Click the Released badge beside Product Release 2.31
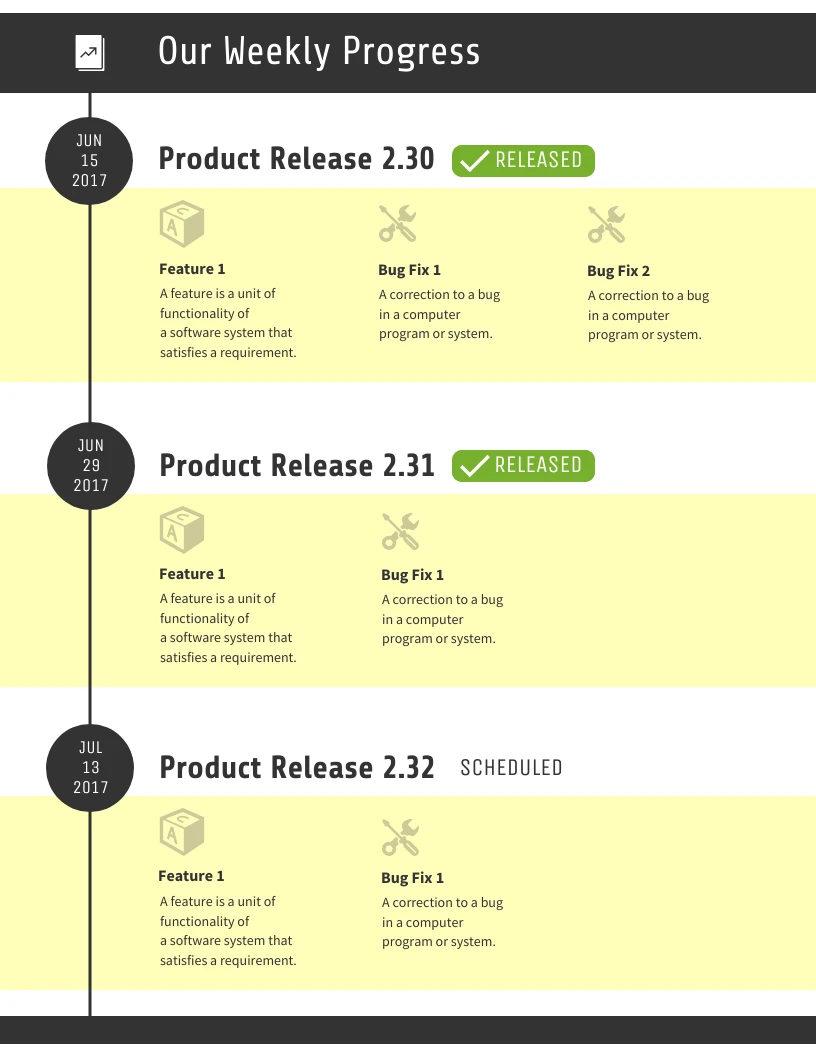 click(523, 465)
